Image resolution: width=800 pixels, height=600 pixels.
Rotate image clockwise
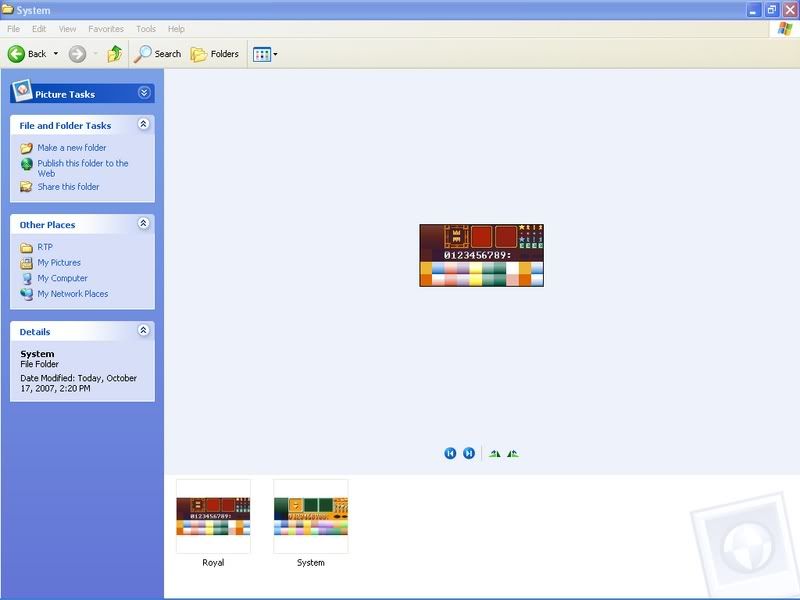[494, 454]
